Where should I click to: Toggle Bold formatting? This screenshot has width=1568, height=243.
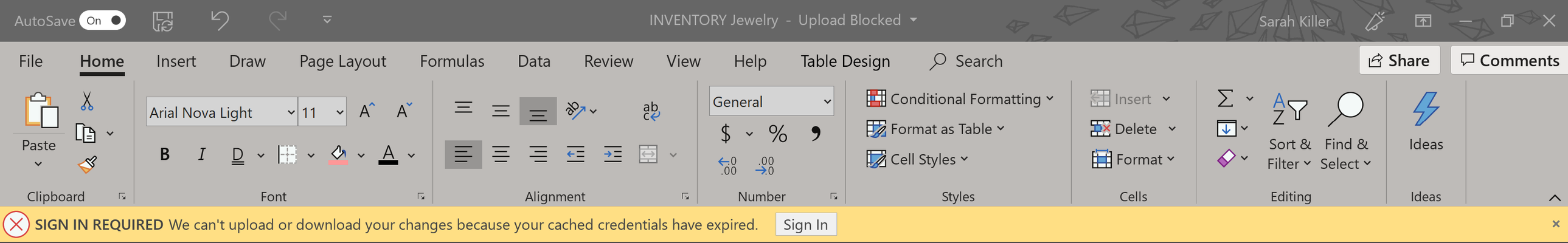[x=164, y=154]
